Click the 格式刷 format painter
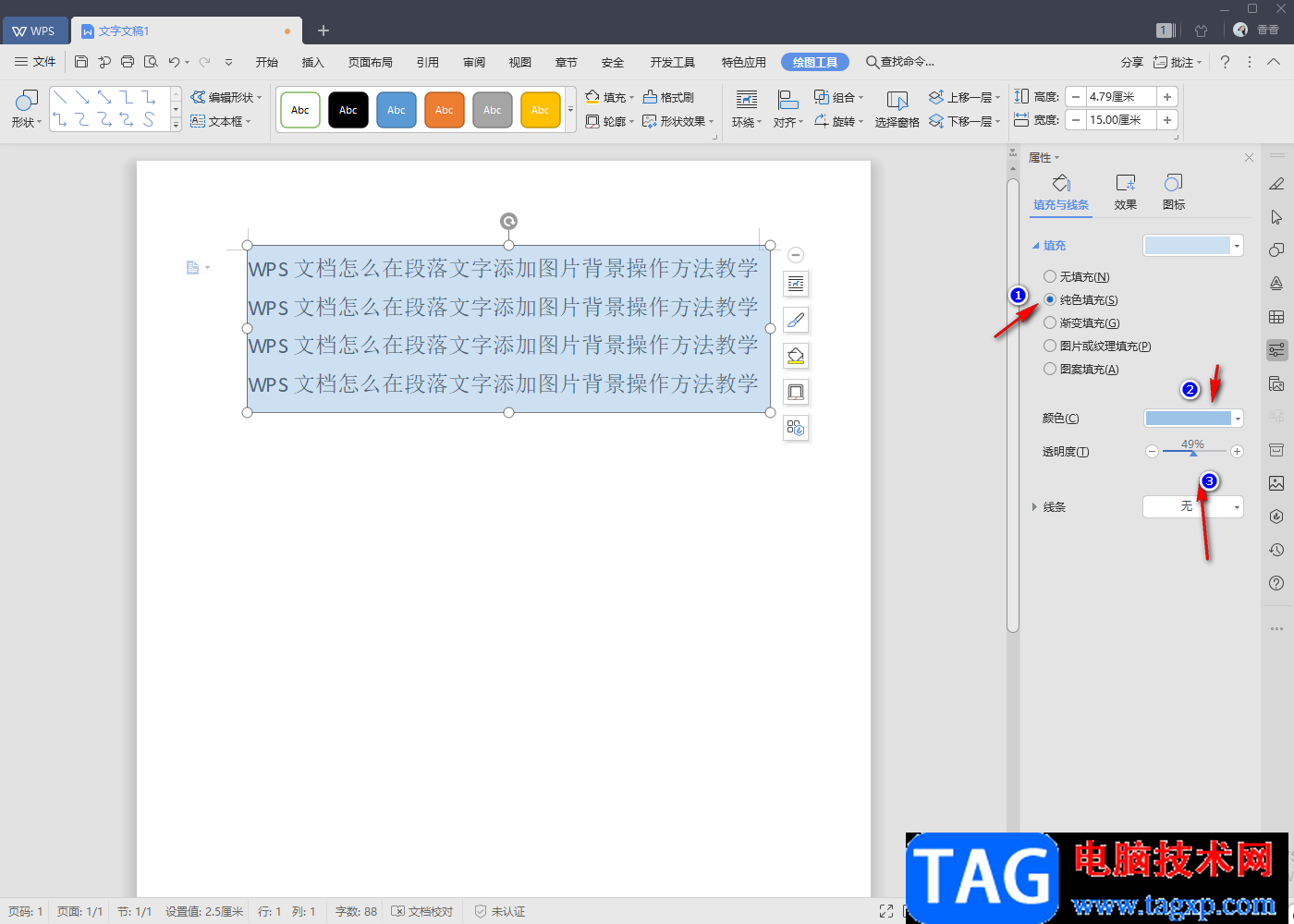The image size is (1294, 924). coord(668,97)
